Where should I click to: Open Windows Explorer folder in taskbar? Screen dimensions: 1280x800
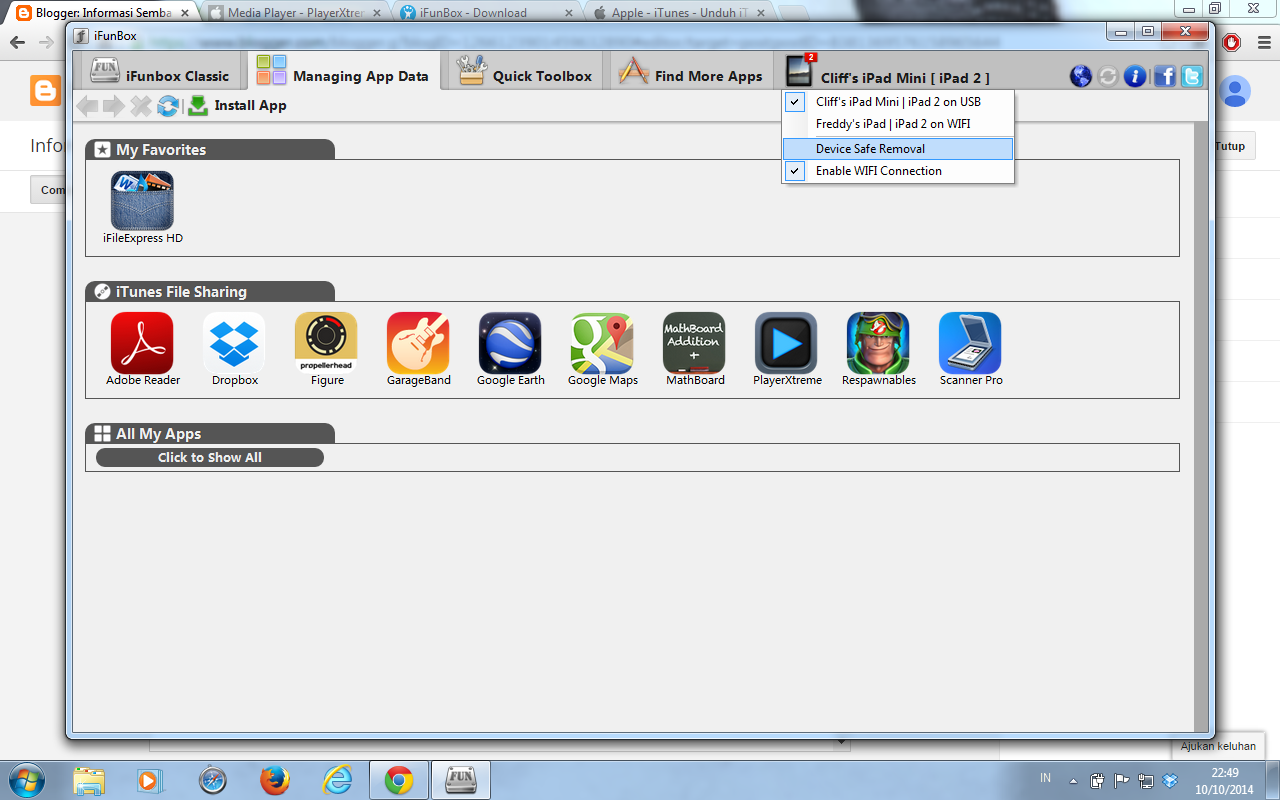(x=89, y=780)
